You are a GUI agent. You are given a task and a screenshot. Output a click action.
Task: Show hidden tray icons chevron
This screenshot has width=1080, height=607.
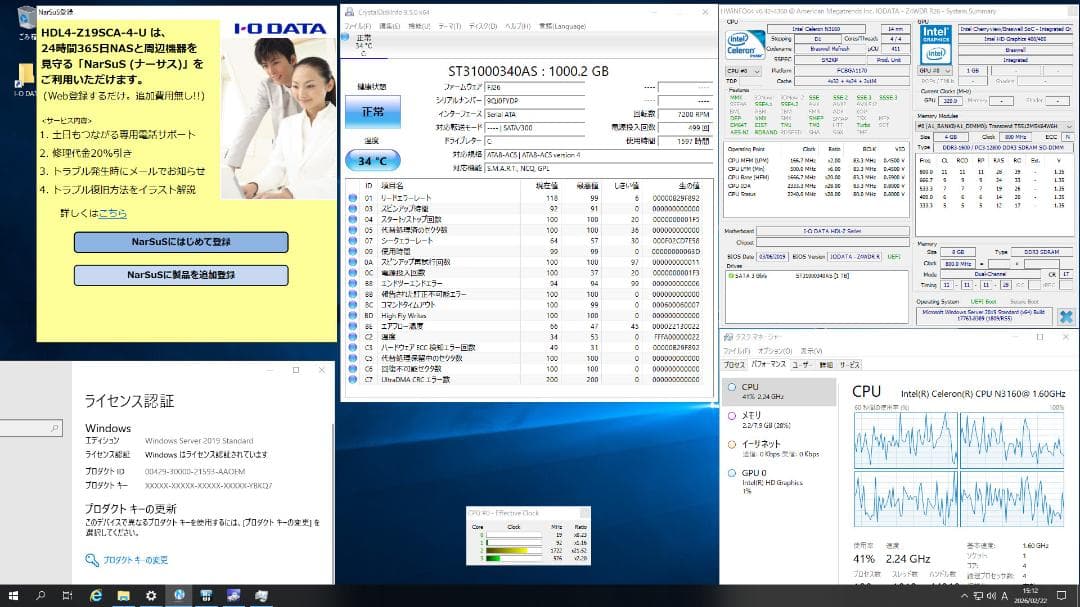(x=964, y=596)
